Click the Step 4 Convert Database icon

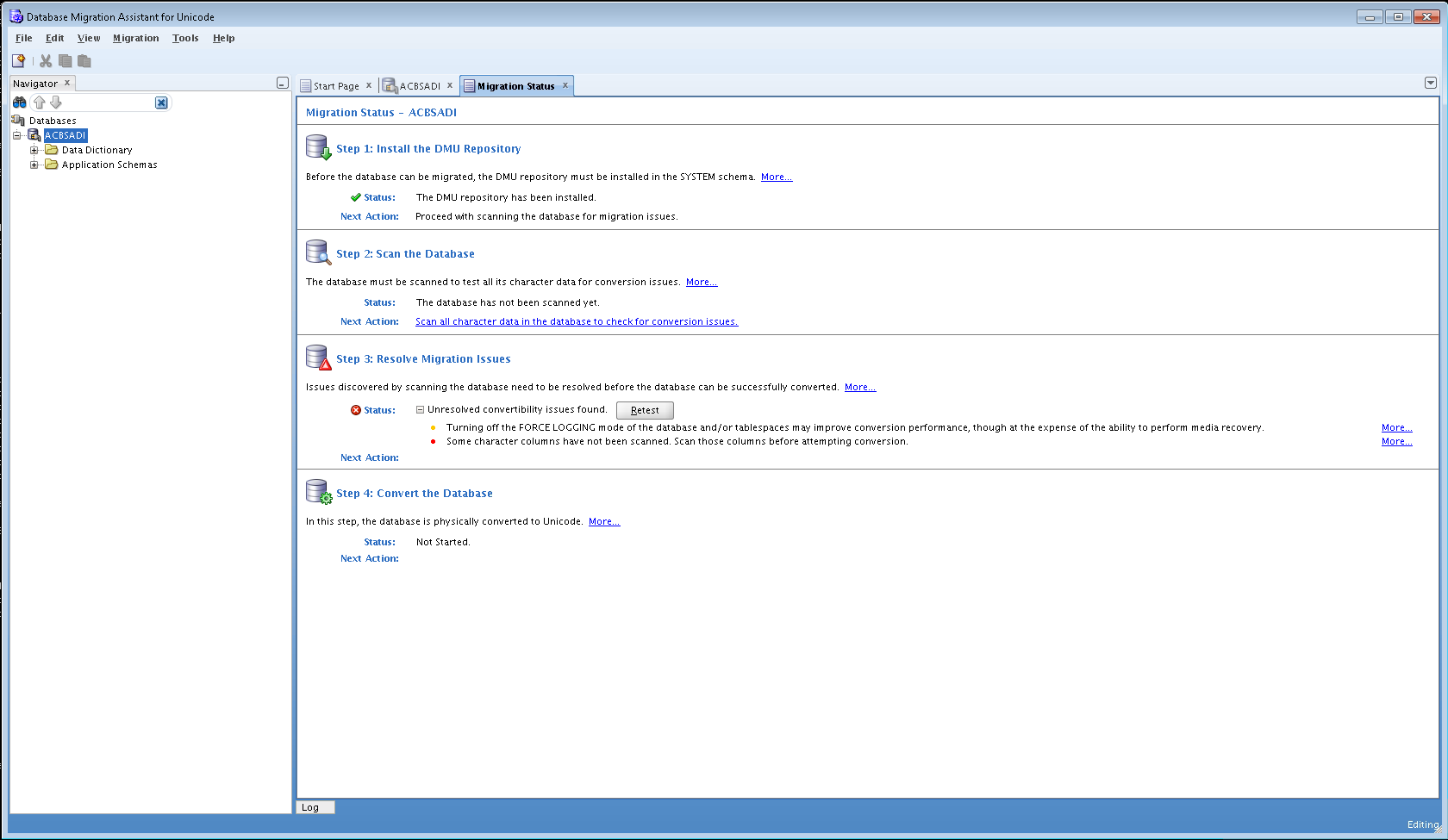point(318,492)
